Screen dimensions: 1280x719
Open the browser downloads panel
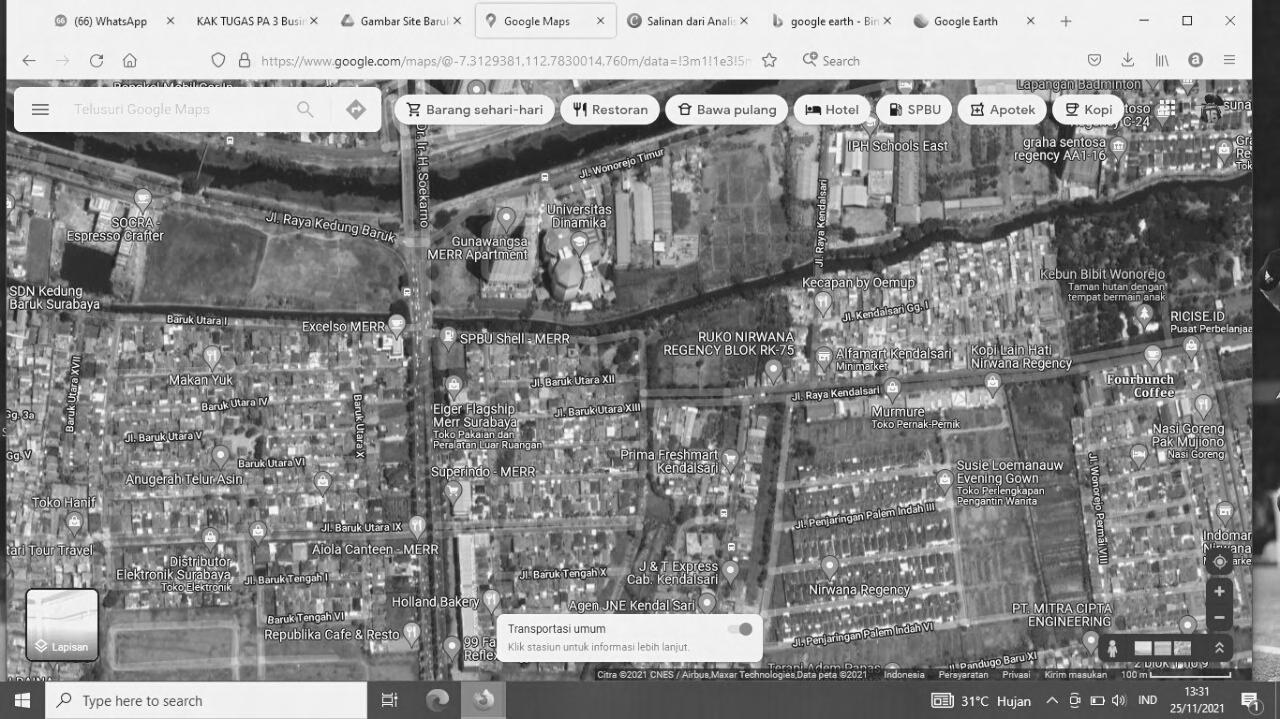[x=1127, y=61]
